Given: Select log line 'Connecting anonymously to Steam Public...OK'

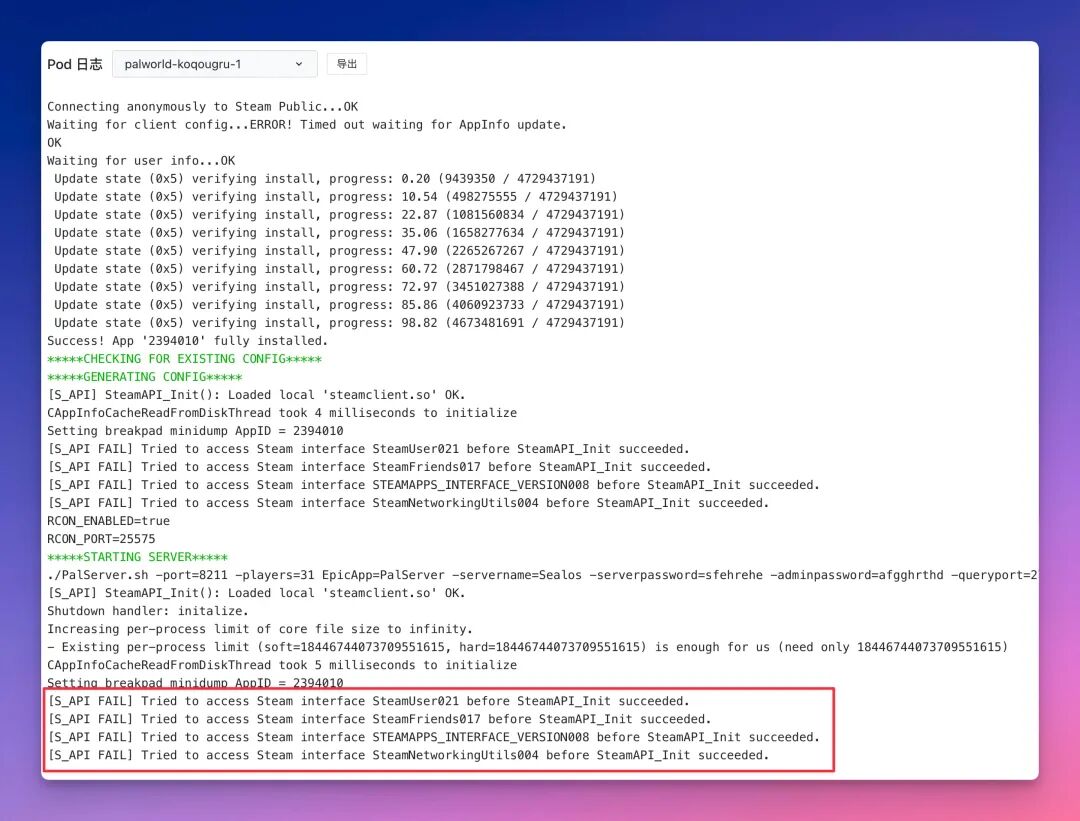Looking at the screenshot, I should 202,107.
